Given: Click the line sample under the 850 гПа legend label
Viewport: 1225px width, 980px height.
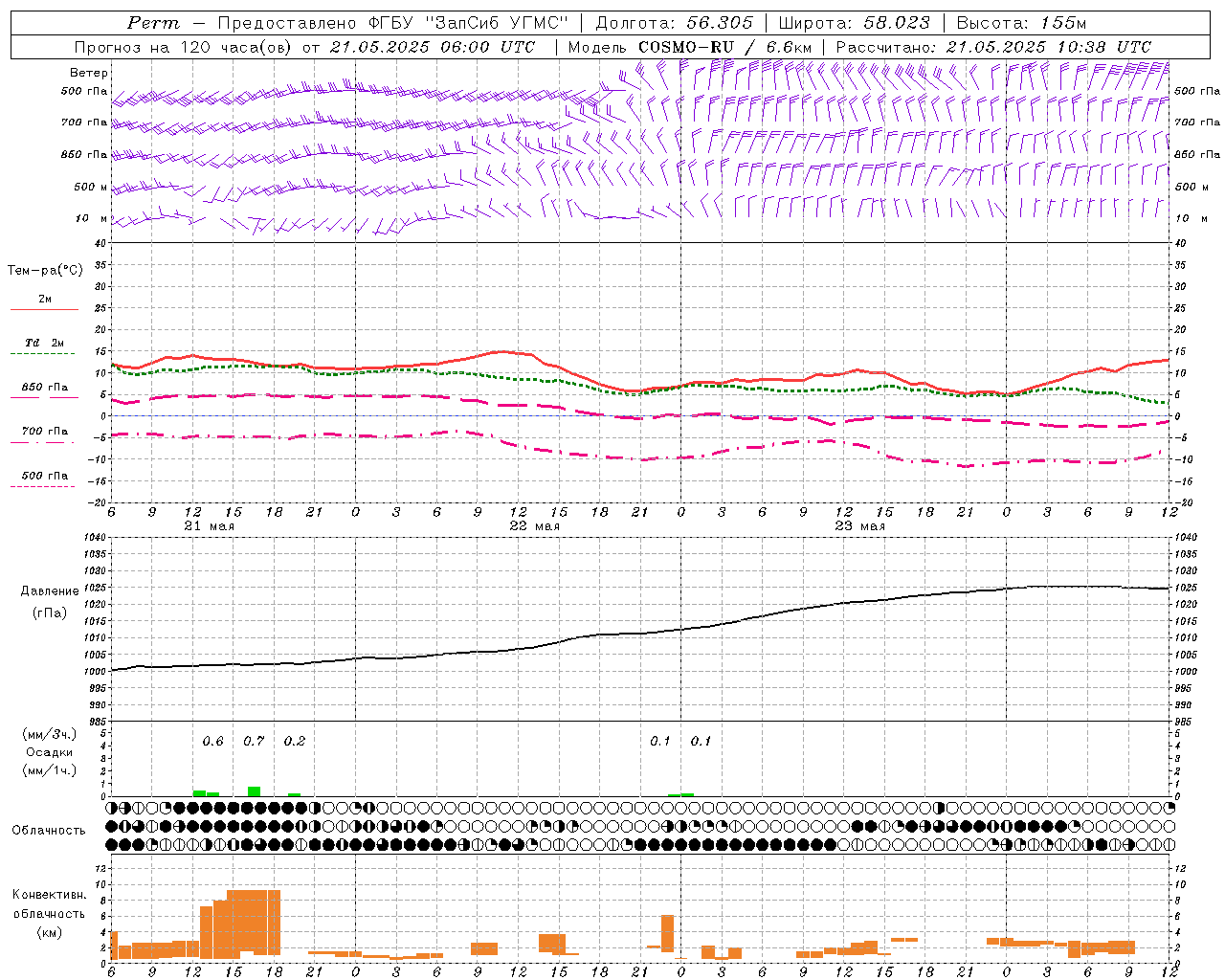Looking at the screenshot, I should tap(44, 398).
